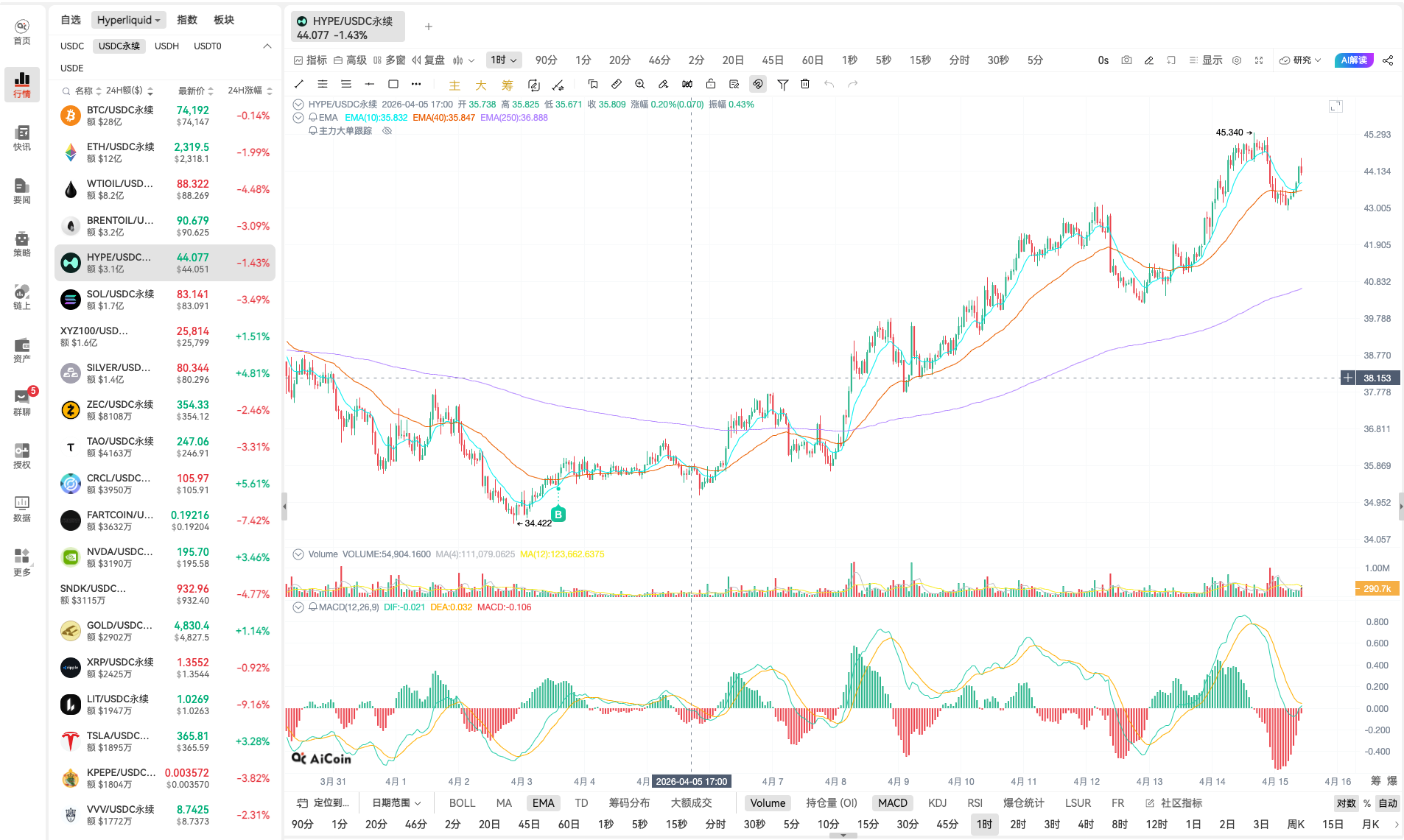Expand the chart to fullscreen
The height and width of the screenshot is (840, 1404).
(x=1259, y=60)
